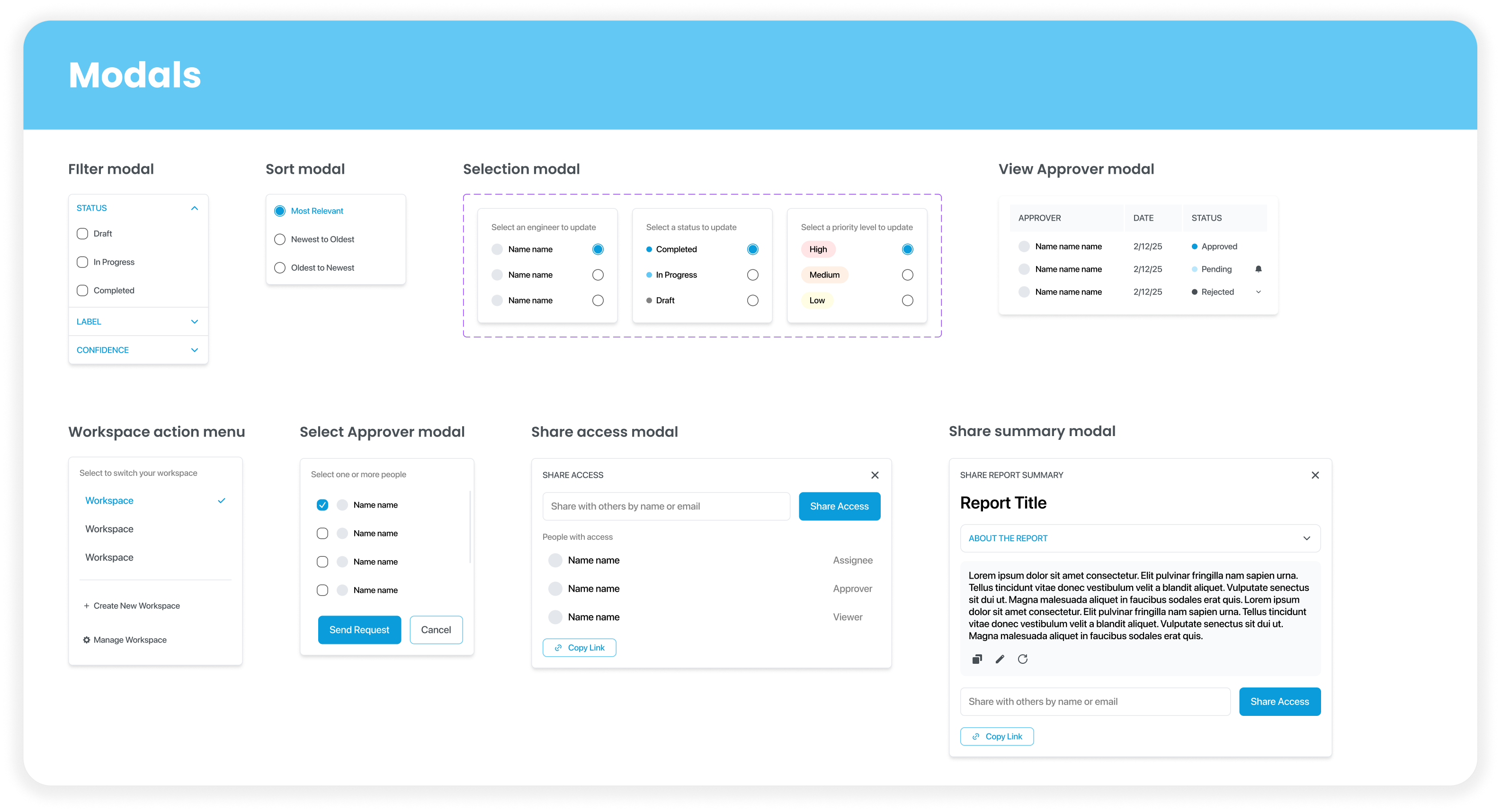
Task: Click the regenerate refresh icon in summary
Action: click(x=1023, y=659)
